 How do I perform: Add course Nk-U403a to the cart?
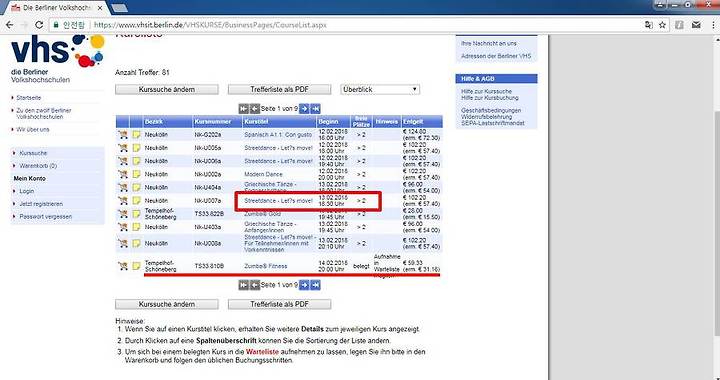point(123,227)
